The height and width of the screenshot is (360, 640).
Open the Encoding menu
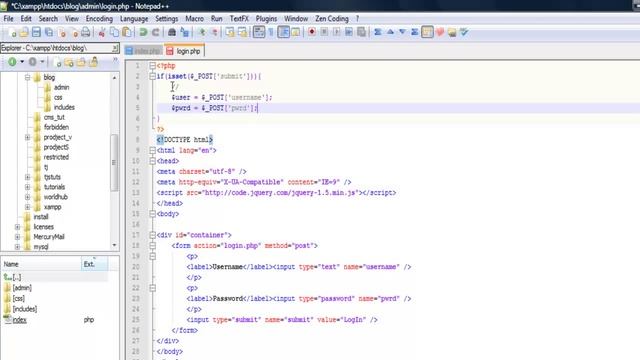pos(99,19)
